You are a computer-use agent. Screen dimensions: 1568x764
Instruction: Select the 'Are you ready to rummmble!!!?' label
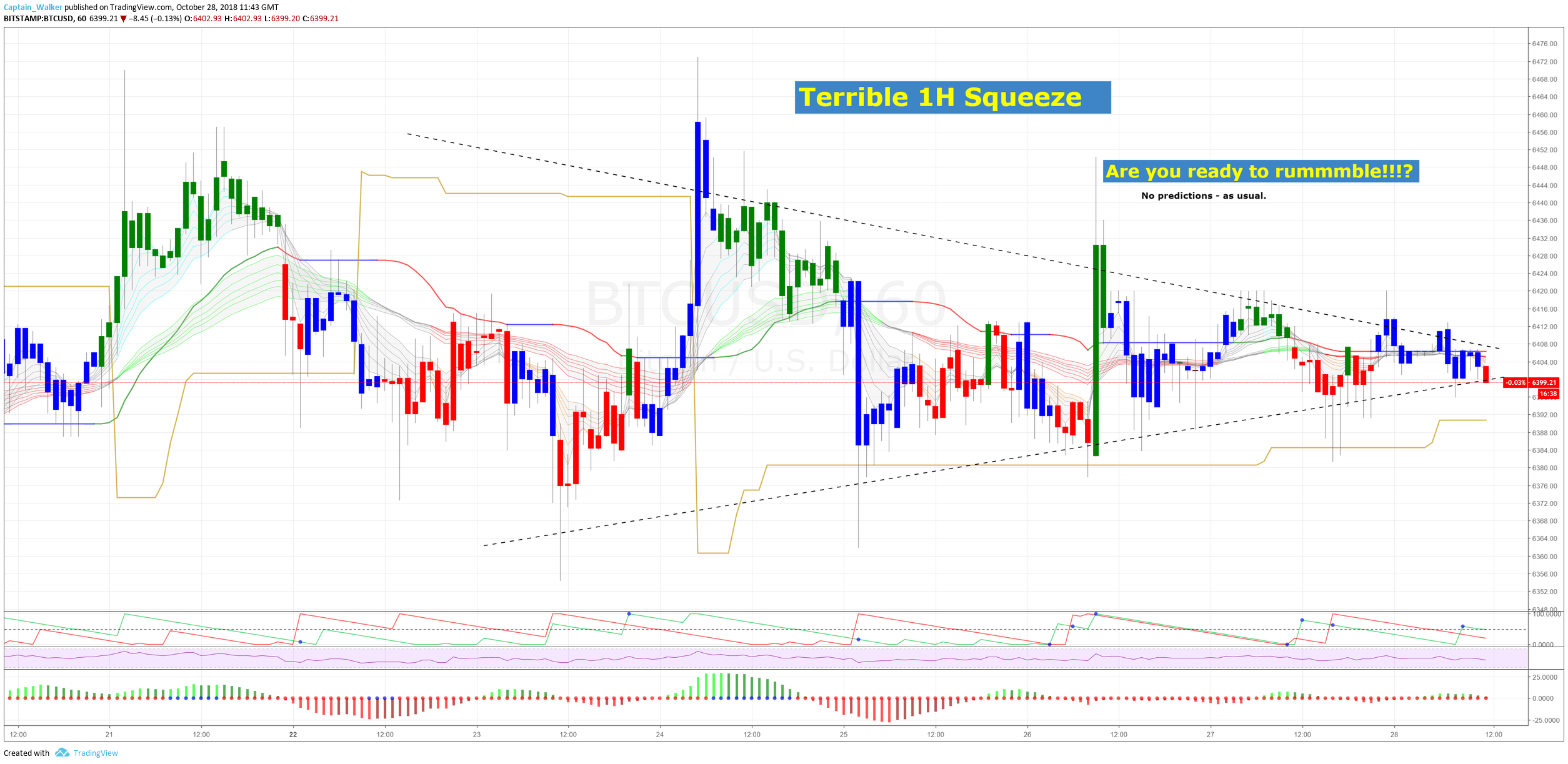point(1261,171)
